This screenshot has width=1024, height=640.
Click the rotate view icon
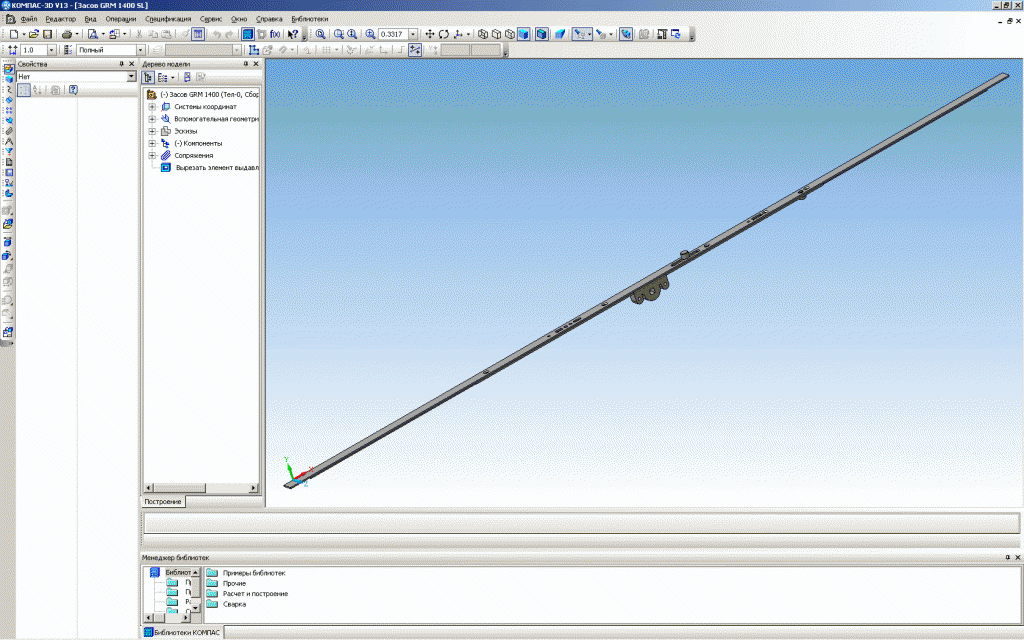pos(443,34)
